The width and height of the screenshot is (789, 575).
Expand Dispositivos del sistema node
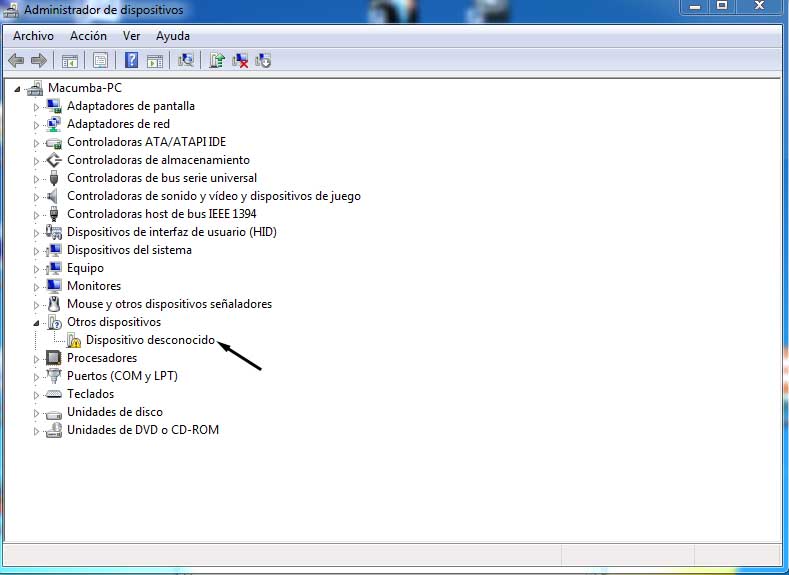36,251
